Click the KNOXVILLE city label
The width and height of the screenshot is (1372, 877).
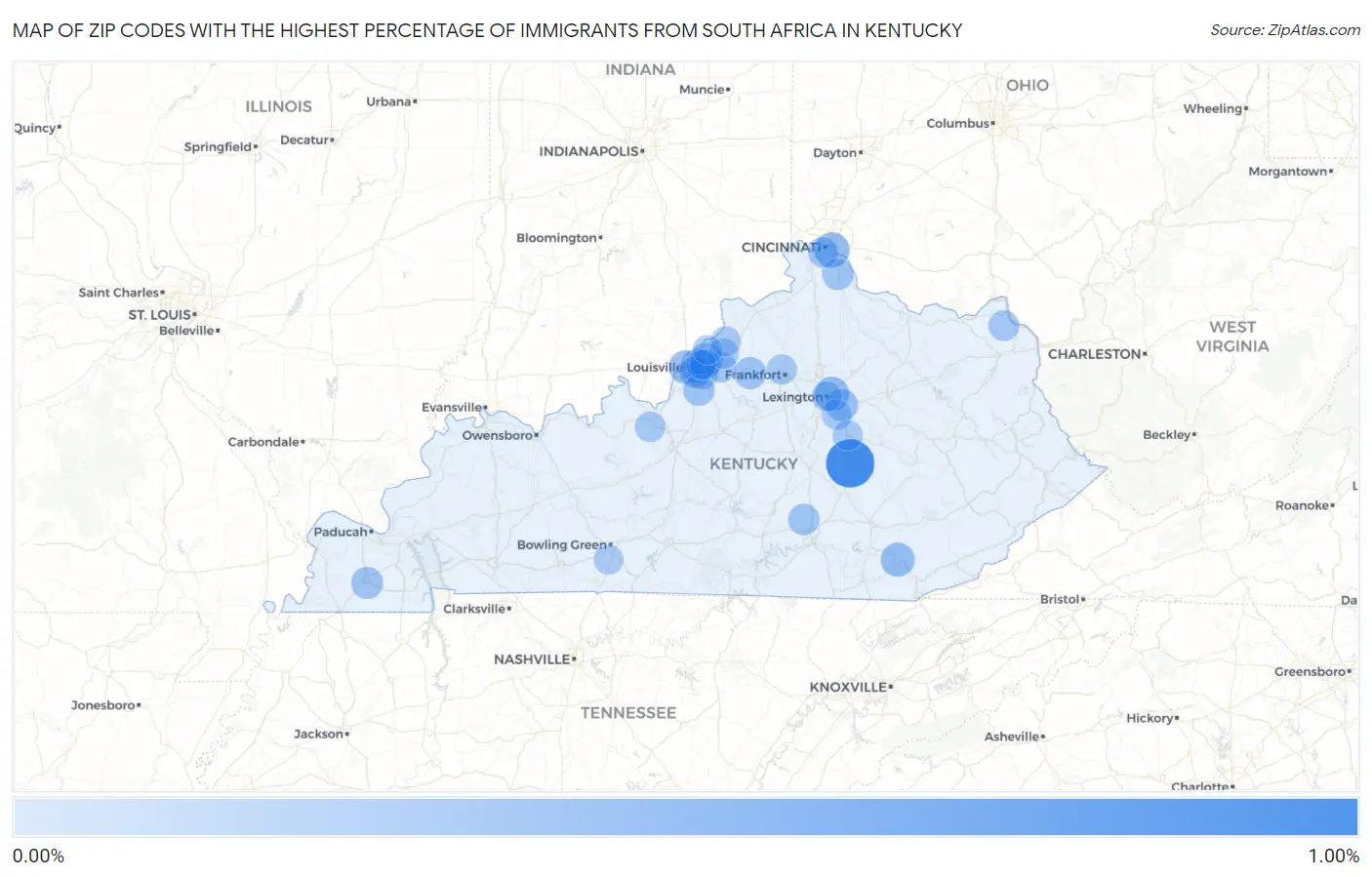tap(849, 687)
